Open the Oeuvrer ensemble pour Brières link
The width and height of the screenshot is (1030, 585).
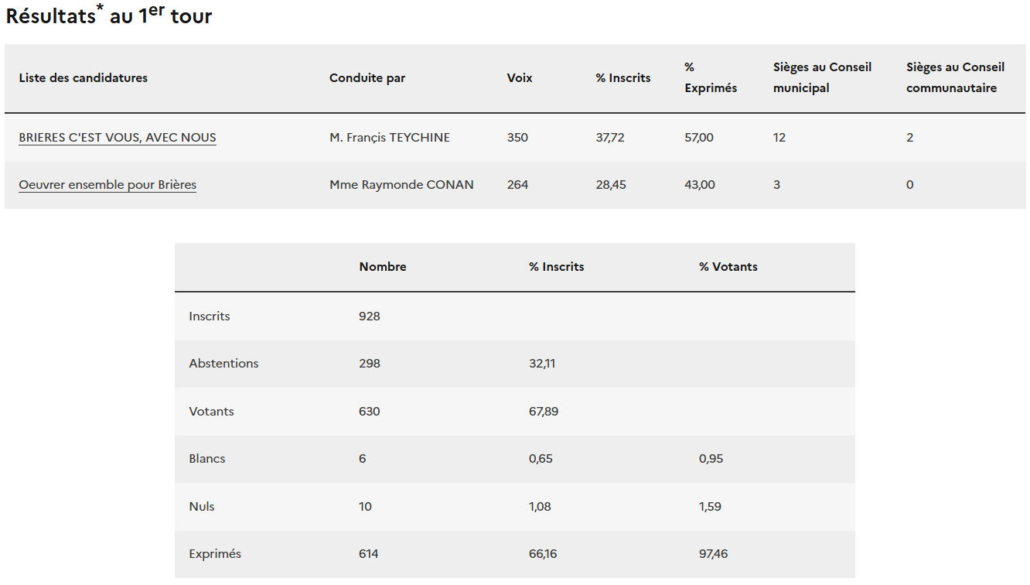coord(107,185)
